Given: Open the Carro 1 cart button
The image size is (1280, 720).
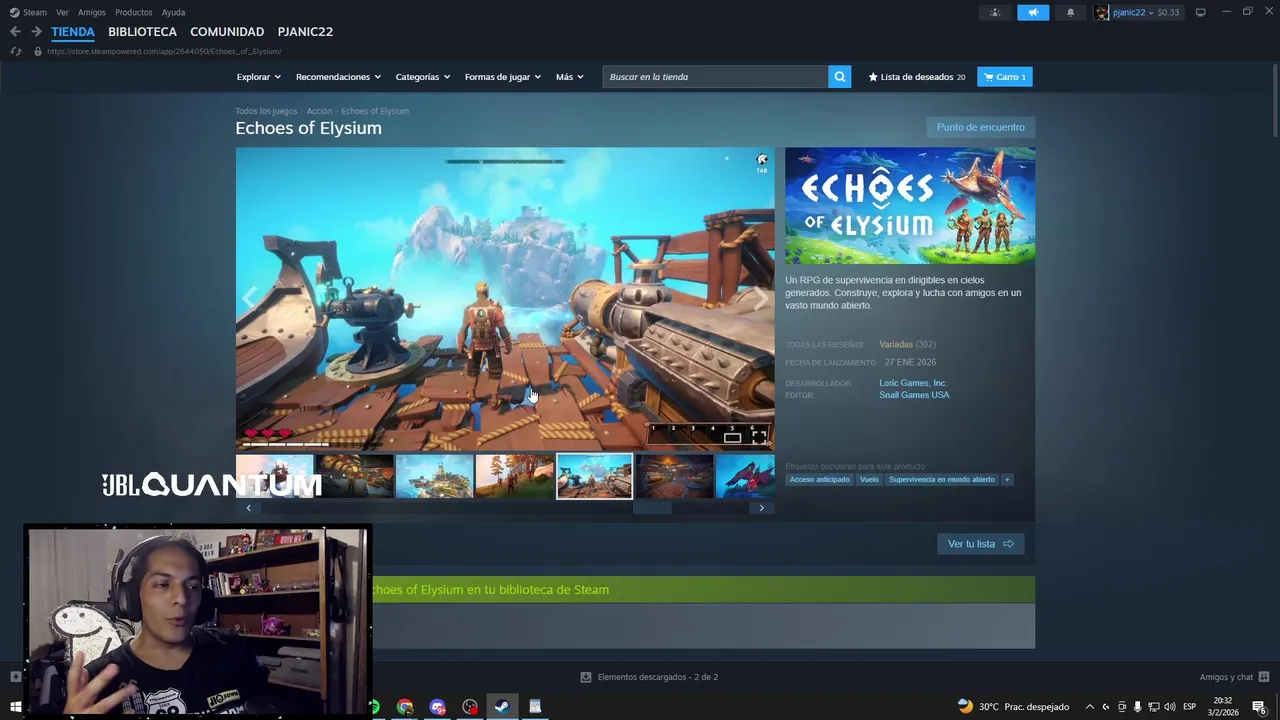Looking at the screenshot, I should (1005, 77).
